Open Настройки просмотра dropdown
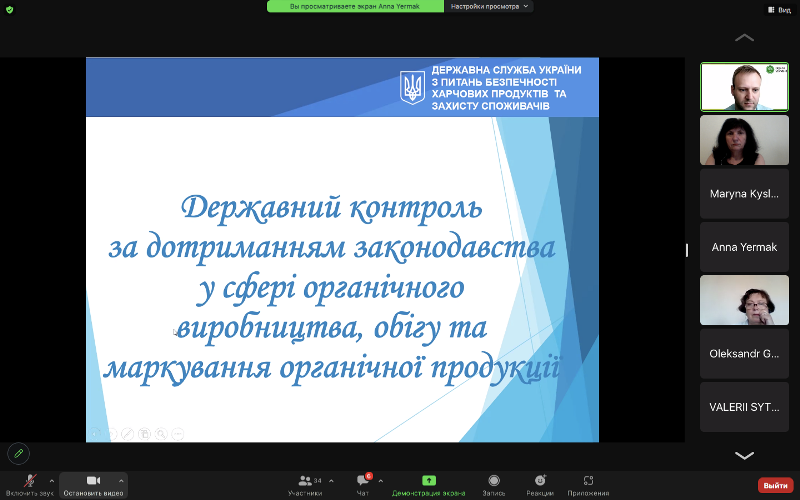Image resolution: width=800 pixels, height=500 pixels. tap(490, 6)
